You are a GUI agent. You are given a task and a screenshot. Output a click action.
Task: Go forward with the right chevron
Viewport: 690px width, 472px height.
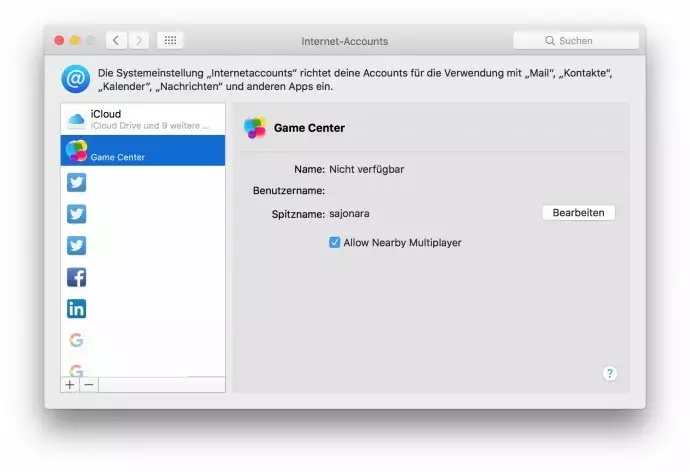139,41
